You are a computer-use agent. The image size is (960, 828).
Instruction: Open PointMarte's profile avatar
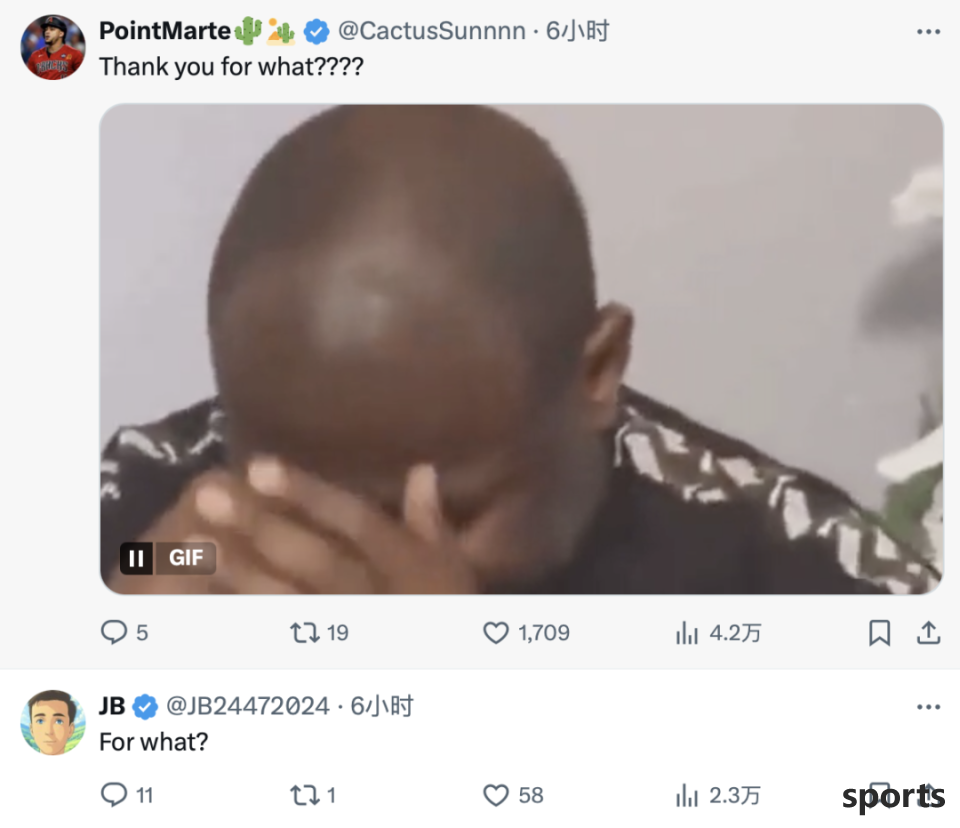pyautogui.click(x=53, y=47)
